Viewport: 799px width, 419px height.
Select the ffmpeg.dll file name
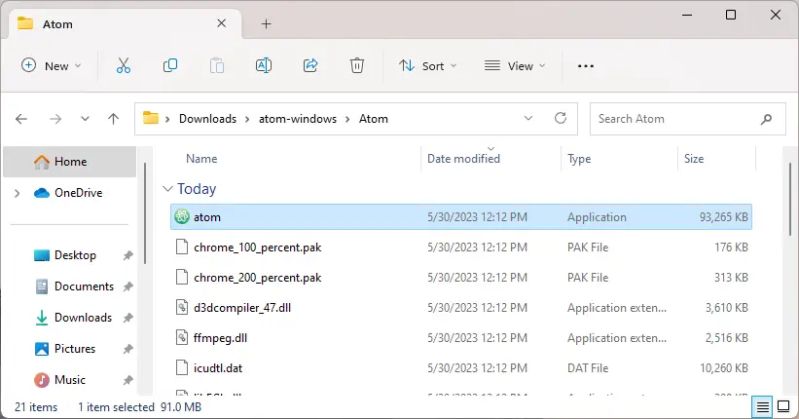220,338
